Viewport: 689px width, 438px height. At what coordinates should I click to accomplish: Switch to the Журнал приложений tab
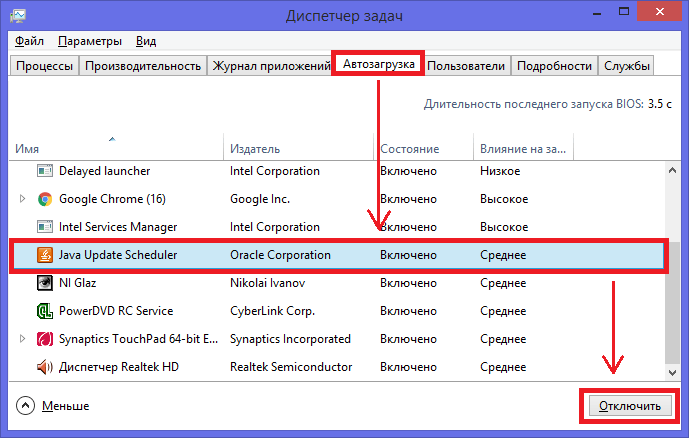click(x=270, y=66)
